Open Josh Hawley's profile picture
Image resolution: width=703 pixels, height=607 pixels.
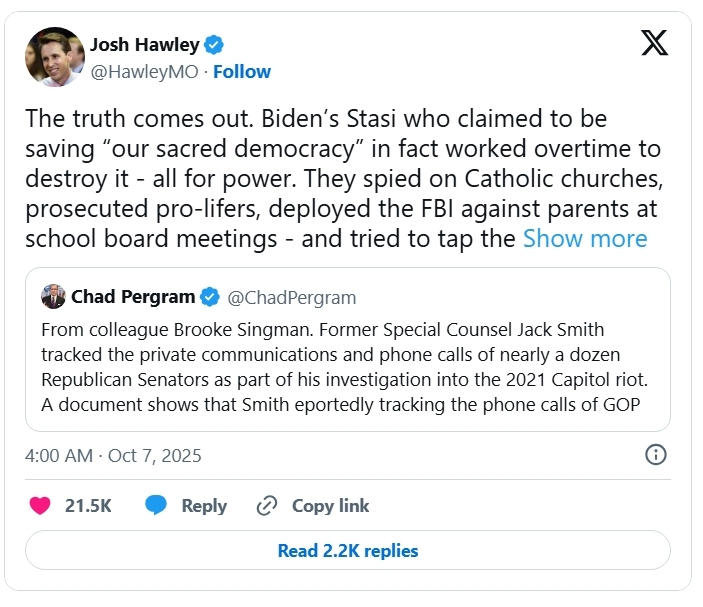(54, 57)
